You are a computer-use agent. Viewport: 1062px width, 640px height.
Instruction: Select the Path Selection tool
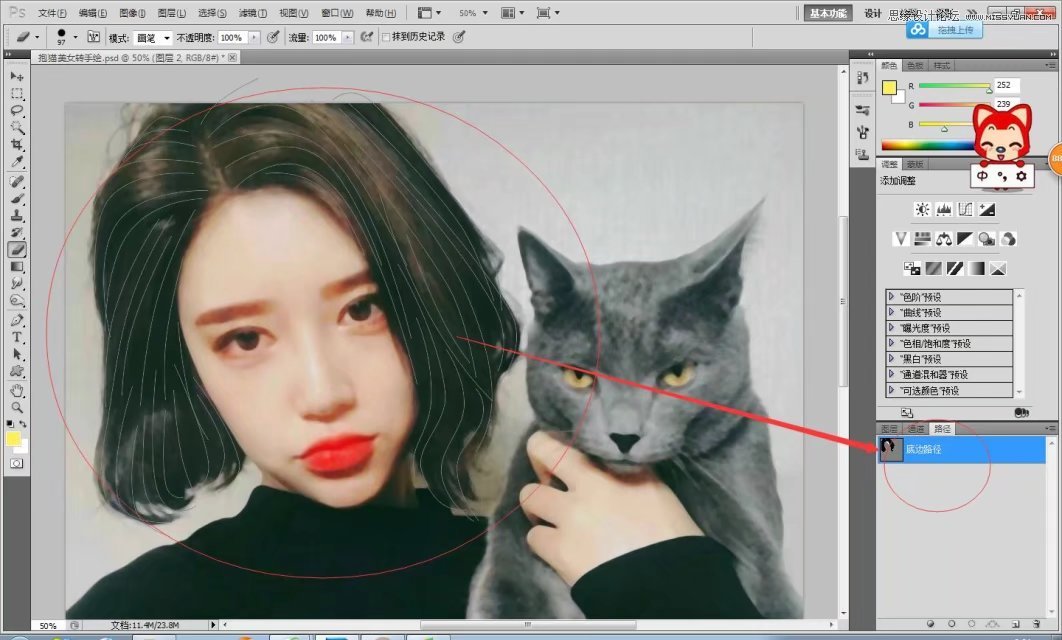point(17,354)
